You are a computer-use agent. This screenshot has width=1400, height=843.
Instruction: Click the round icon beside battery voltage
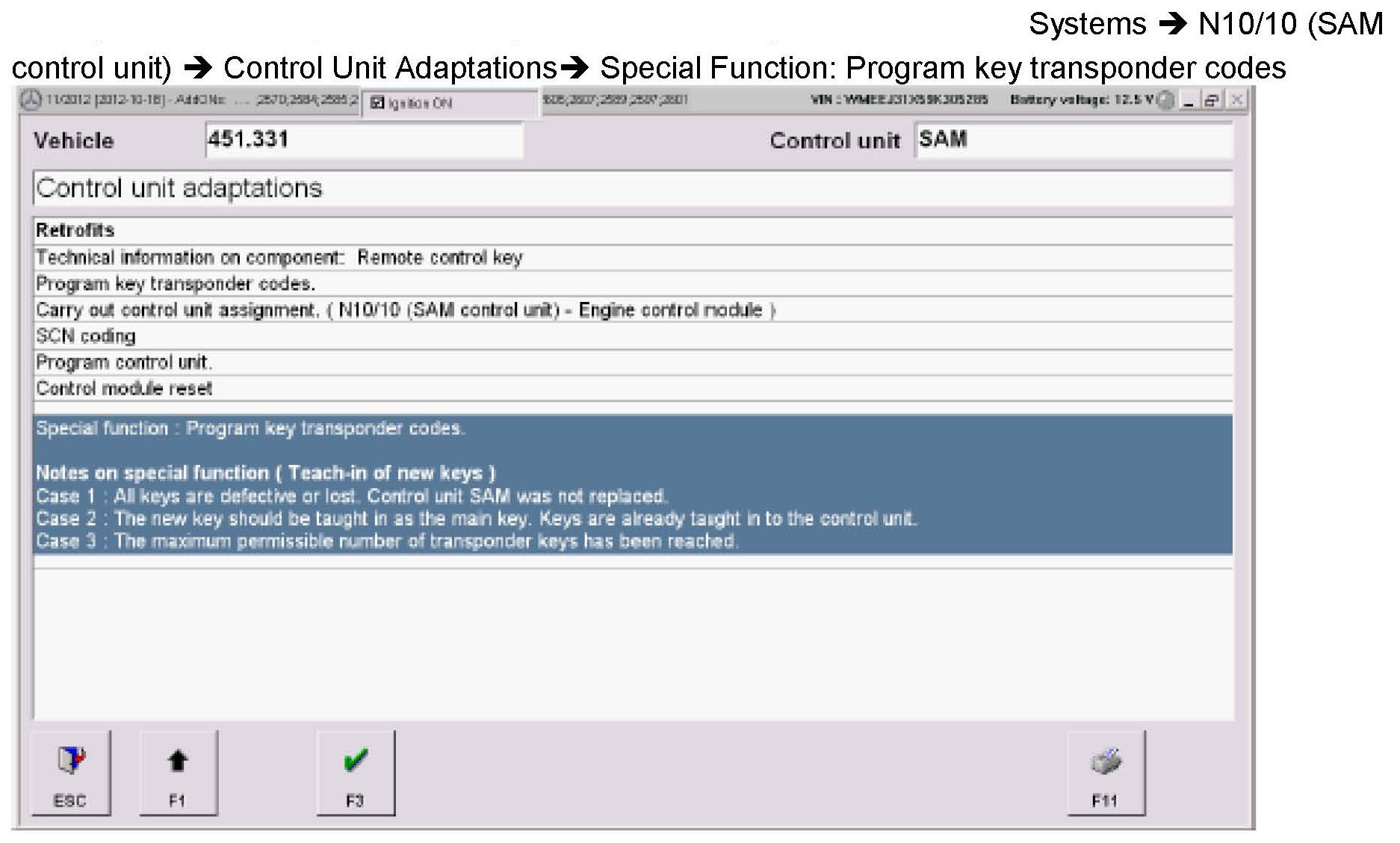coord(1165,100)
